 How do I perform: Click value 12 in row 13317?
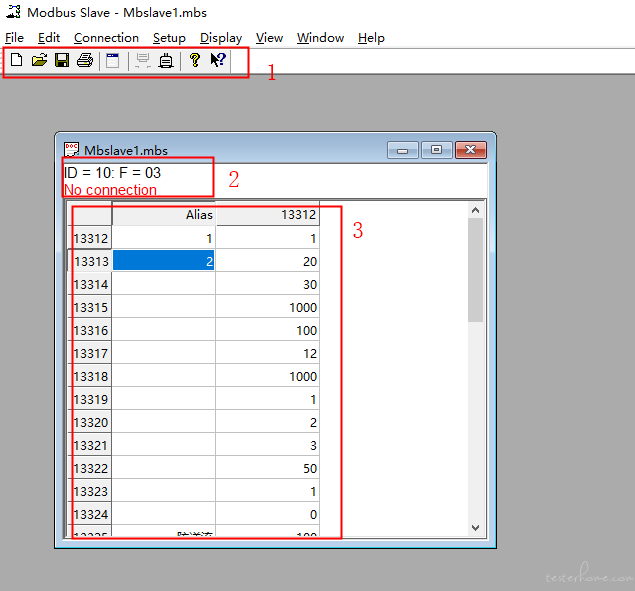[x=267, y=353]
